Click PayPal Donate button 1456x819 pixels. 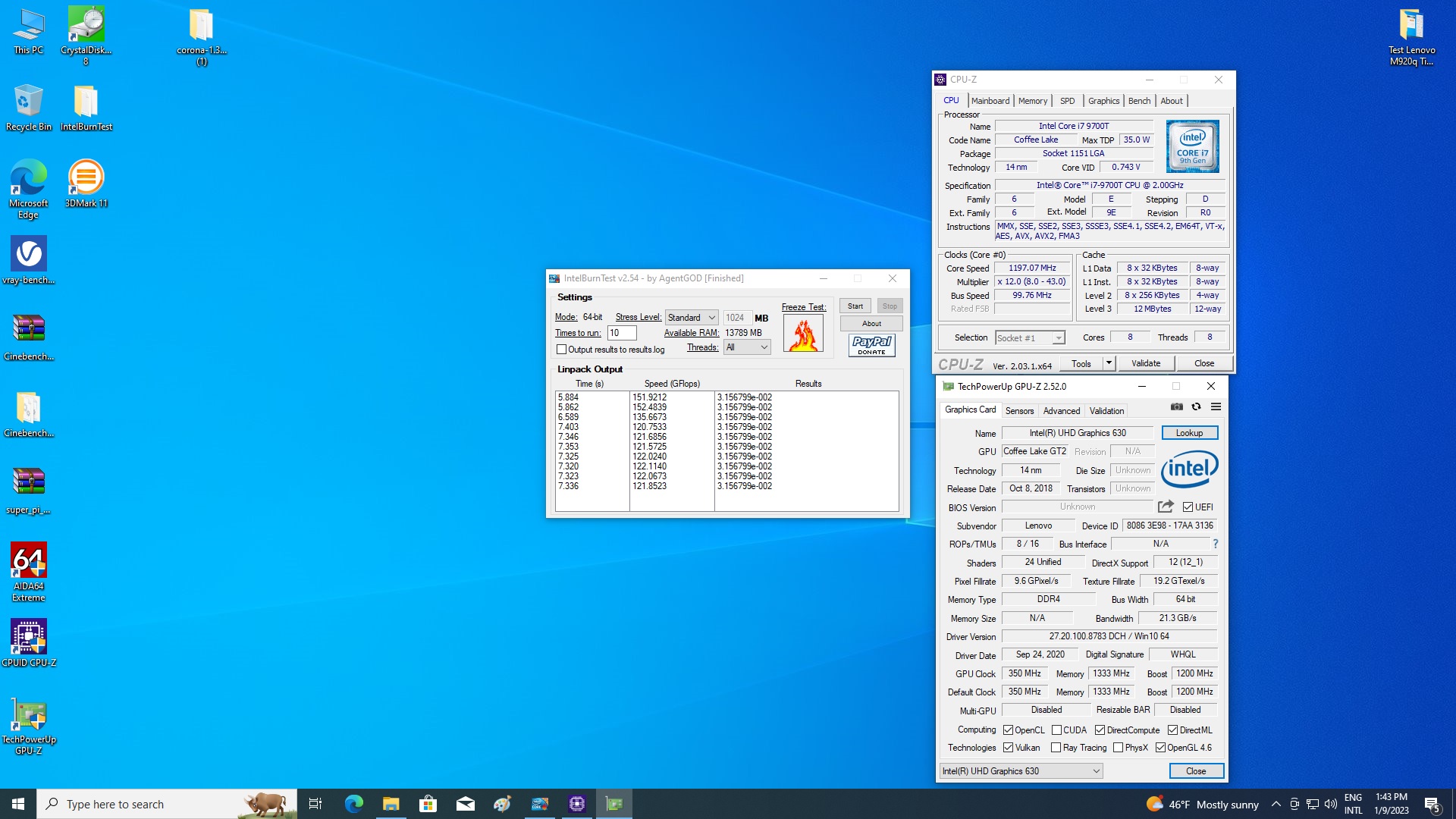click(871, 346)
